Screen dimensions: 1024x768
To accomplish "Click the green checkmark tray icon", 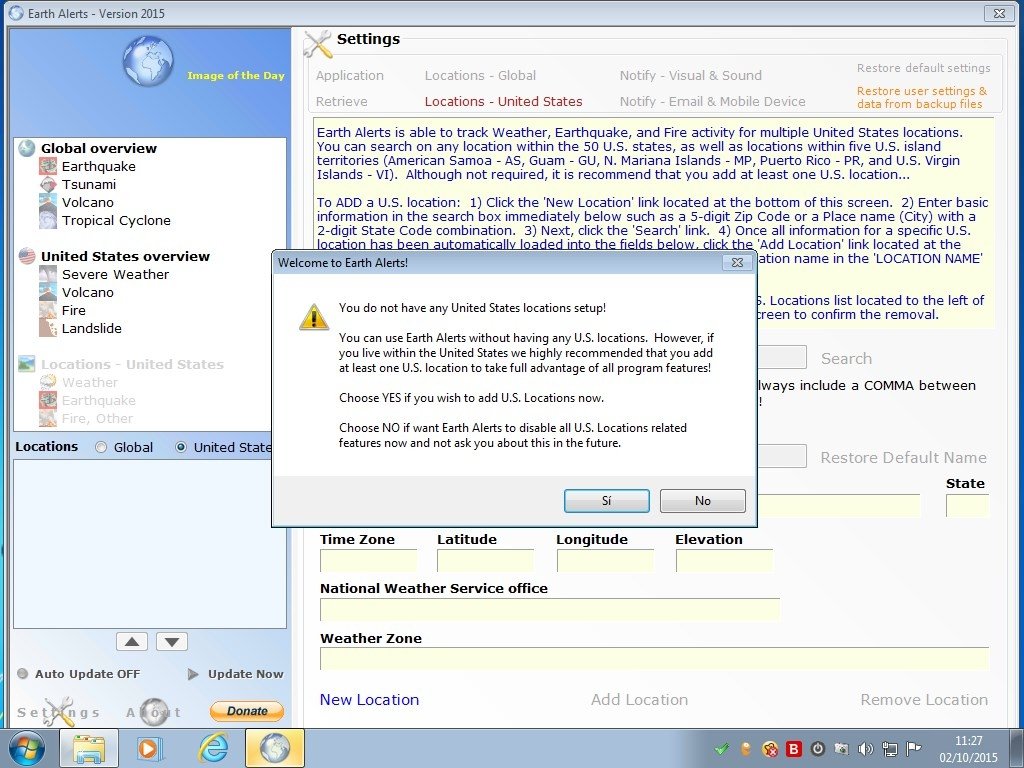I will (722, 748).
